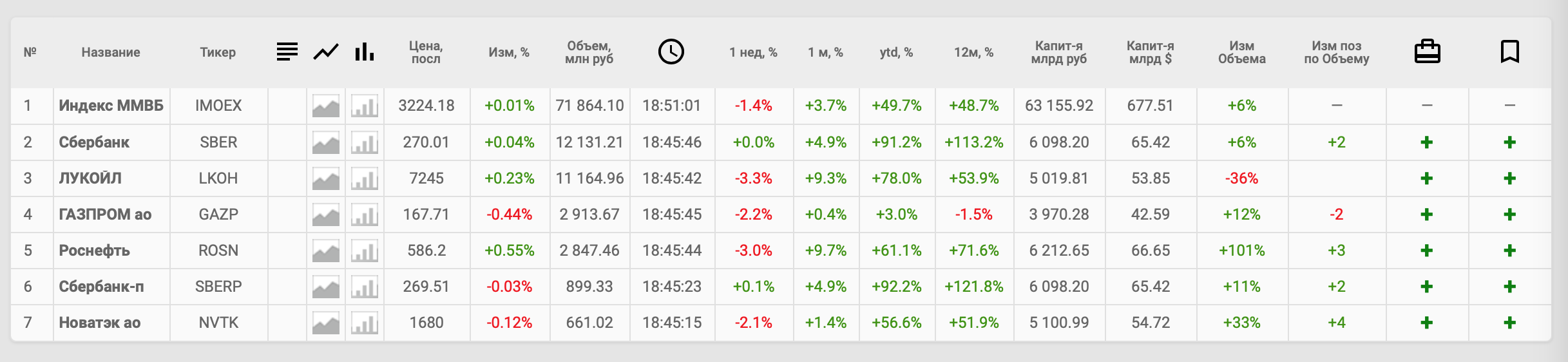Open the area chart thumbnail for Сбербанк
Viewport: 1568px width, 362px height.
(326, 142)
